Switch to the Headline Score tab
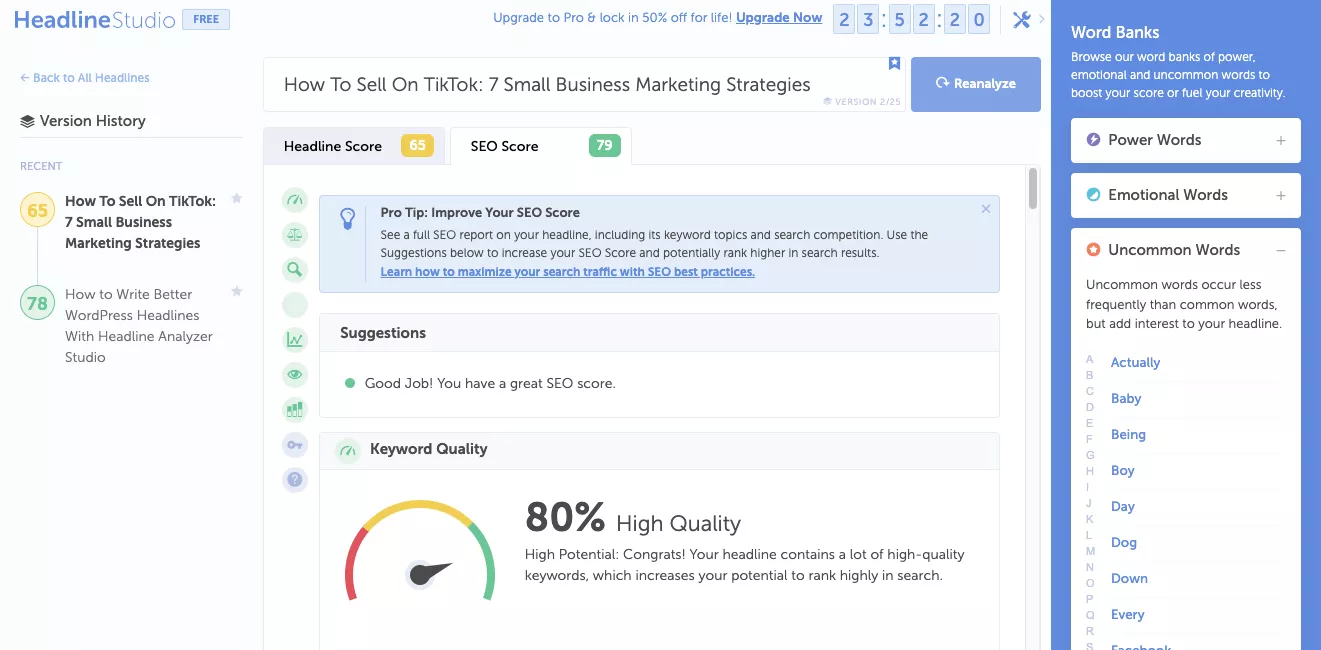The image size is (1321, 650). (354, 146)
